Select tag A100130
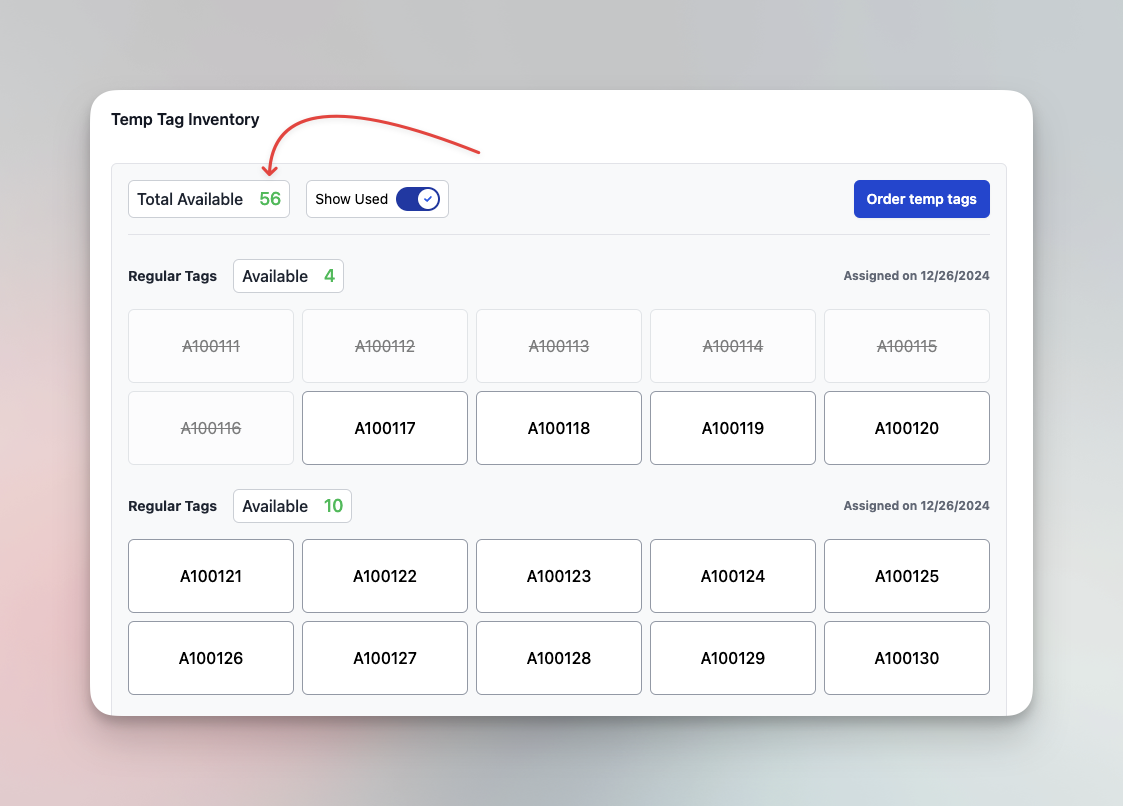 coord(906,658)
